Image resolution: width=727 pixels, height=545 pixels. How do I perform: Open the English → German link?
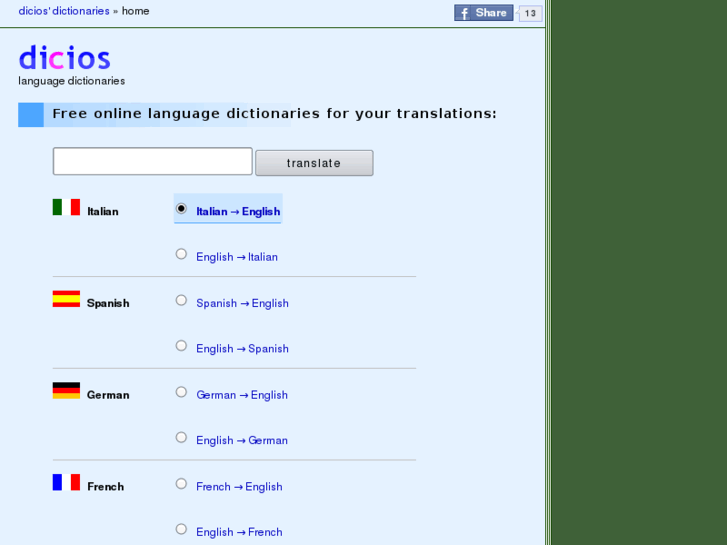tap(242, 441)
